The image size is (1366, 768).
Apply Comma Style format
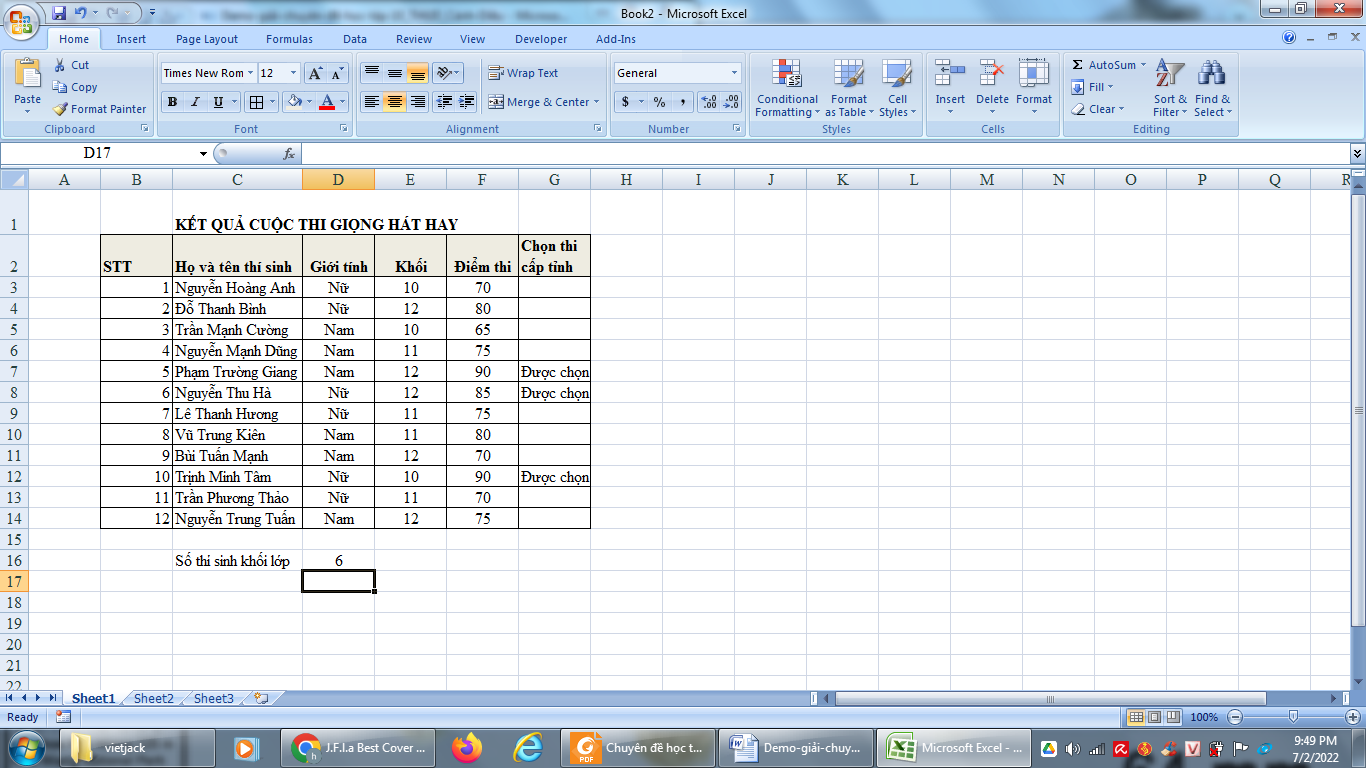[x=682, y=102]
